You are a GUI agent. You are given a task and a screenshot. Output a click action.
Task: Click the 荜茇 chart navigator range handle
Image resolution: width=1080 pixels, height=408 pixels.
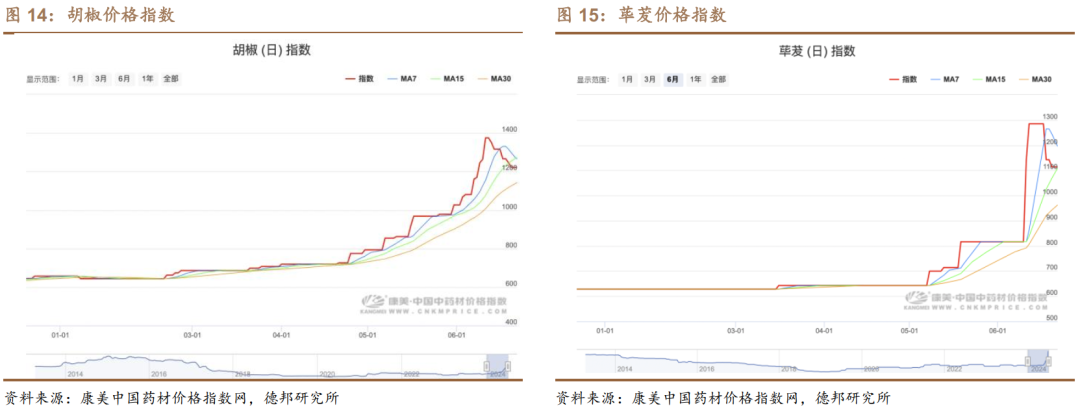click(x=1027, y=360)
